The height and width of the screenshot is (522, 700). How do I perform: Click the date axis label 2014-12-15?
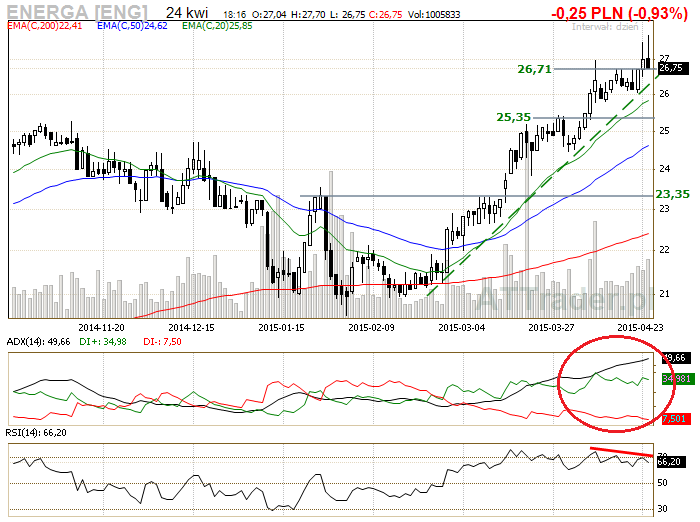tap(192, 327)
